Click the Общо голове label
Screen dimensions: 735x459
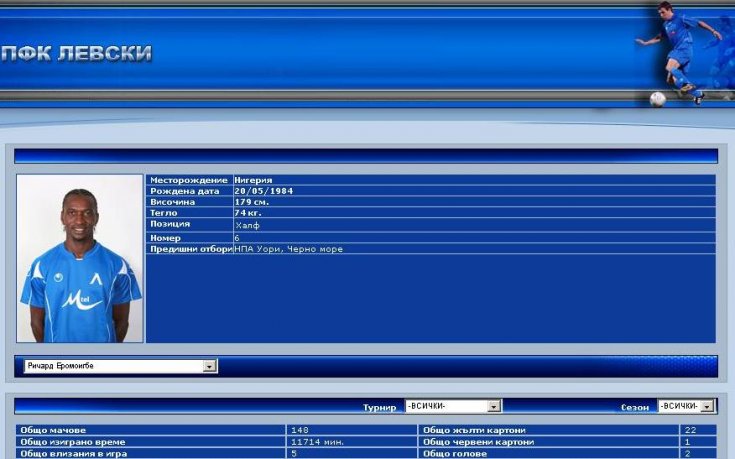click(455, 454)
